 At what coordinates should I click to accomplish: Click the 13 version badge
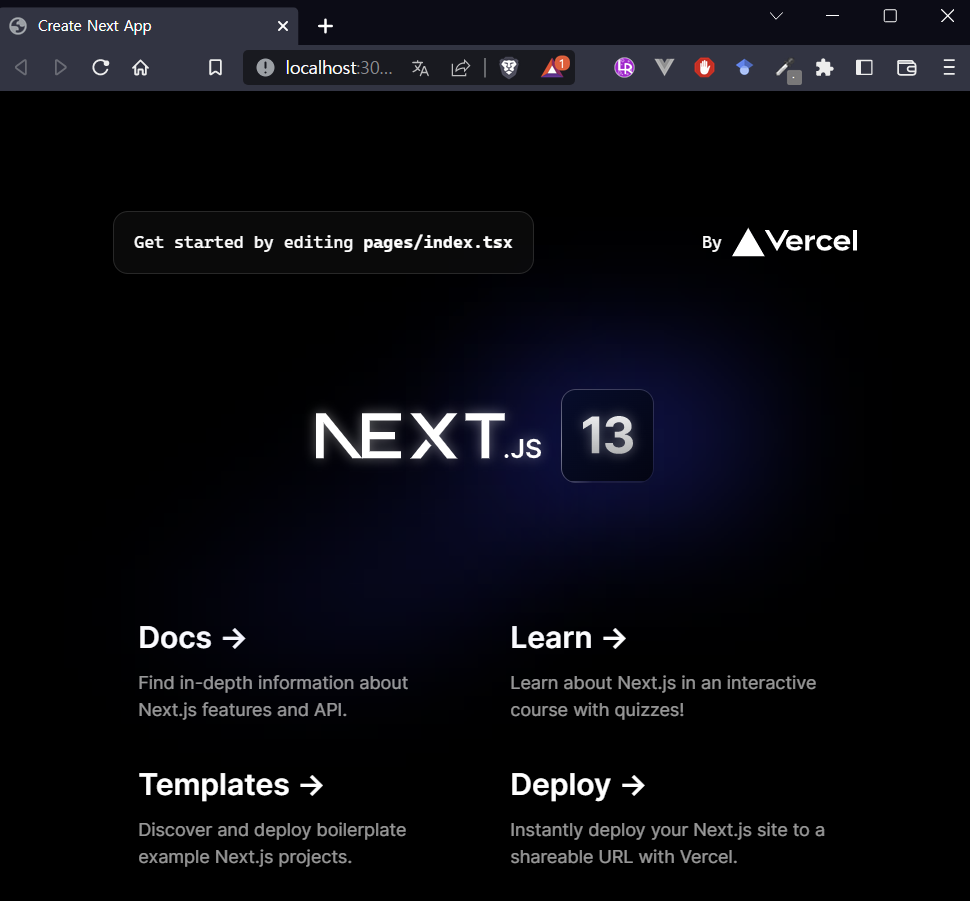coord(607,436)
